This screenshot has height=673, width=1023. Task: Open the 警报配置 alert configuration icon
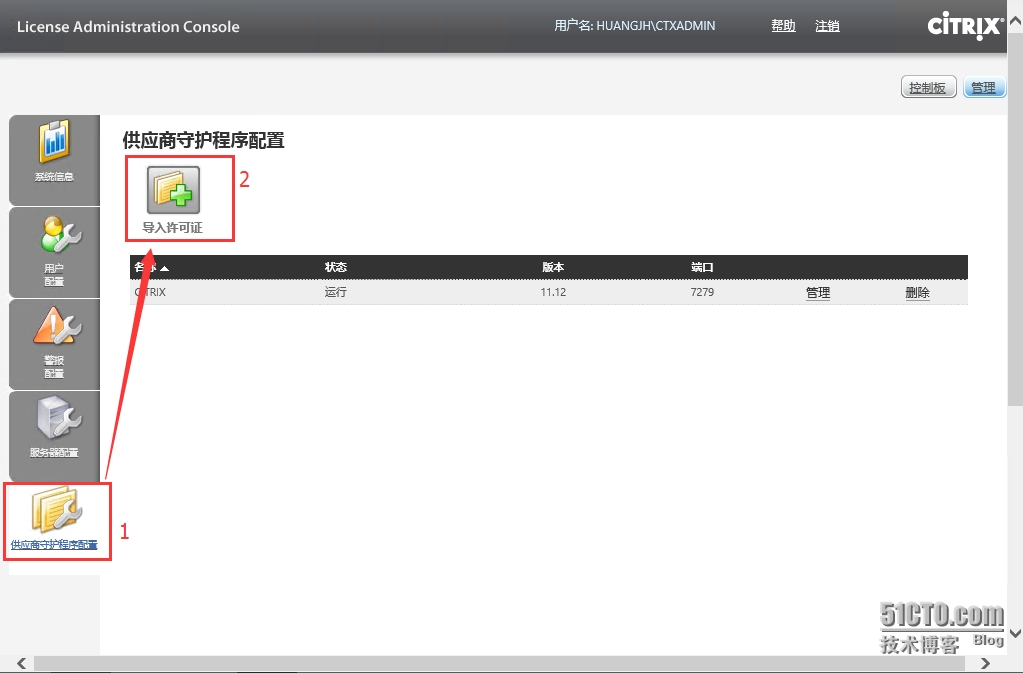click(x=54, y=342)
